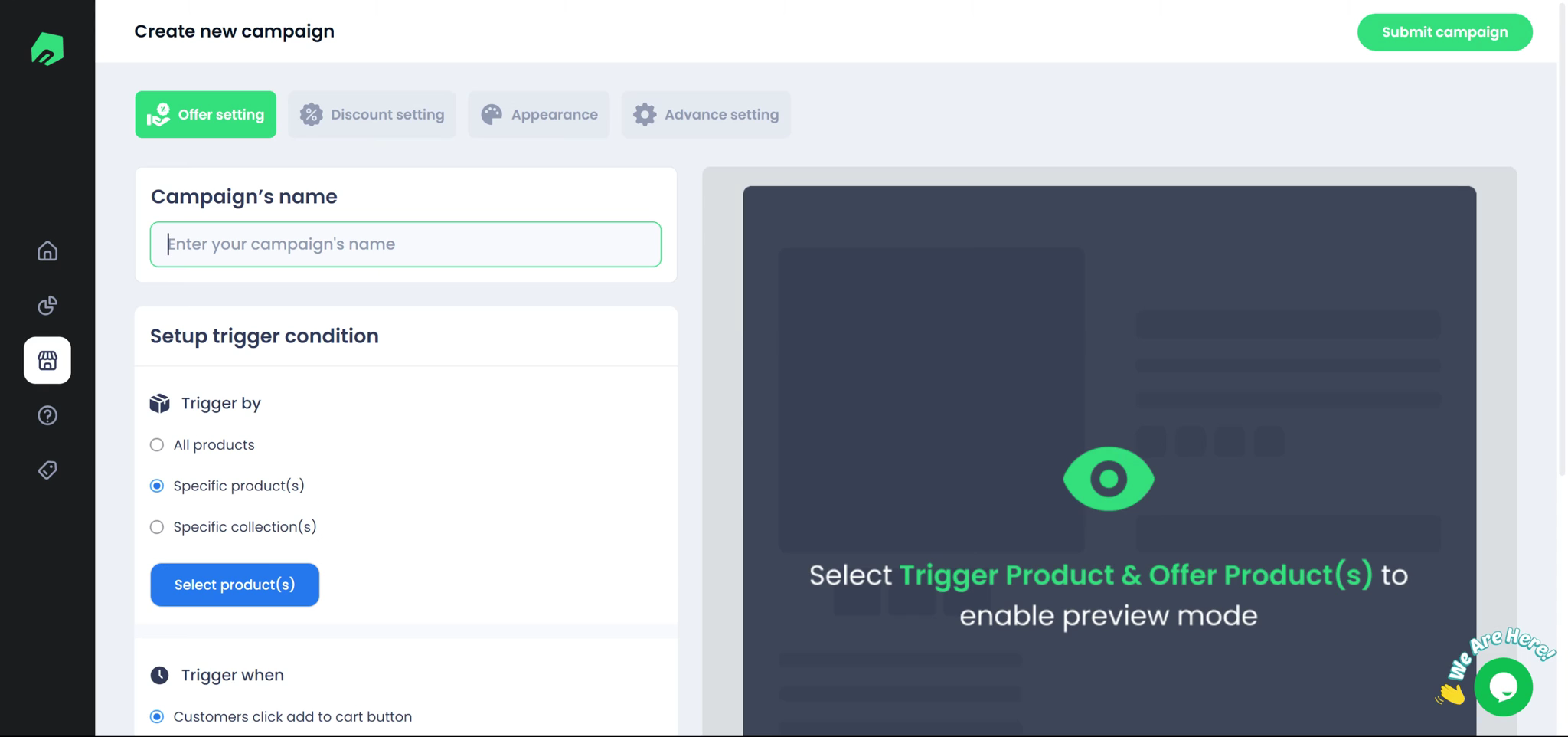Switch to the Appearance tab
This screenshot has width=1568, height=737.
point(539,114)
